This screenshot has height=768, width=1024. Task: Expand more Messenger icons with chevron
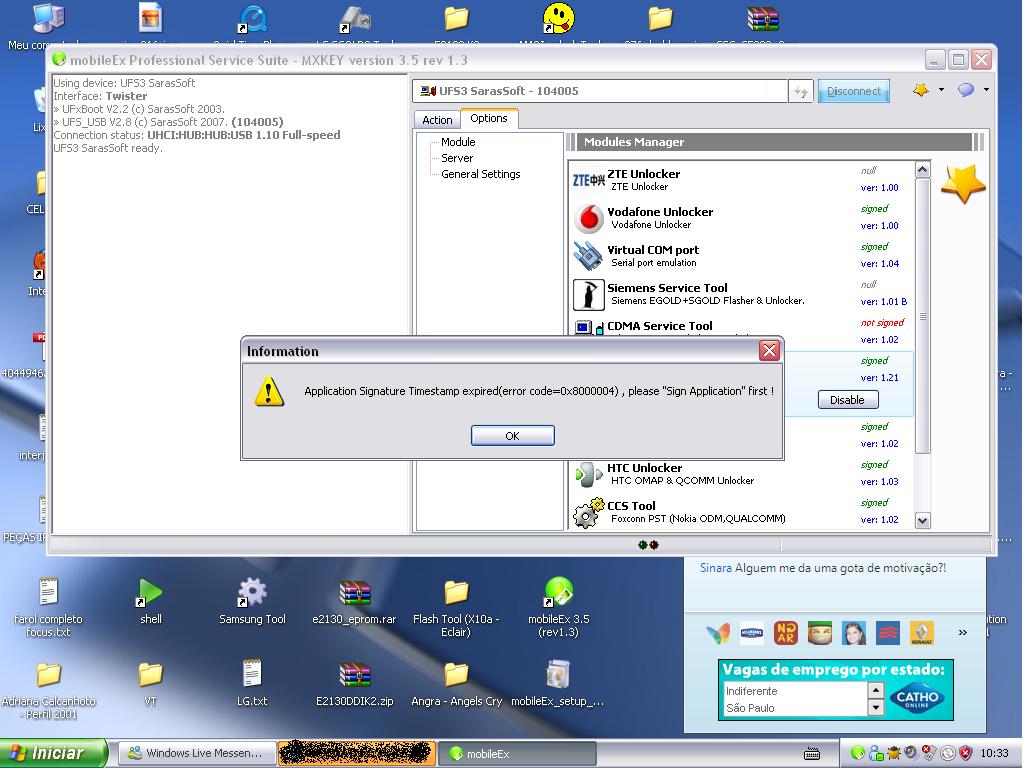(962, 633)
